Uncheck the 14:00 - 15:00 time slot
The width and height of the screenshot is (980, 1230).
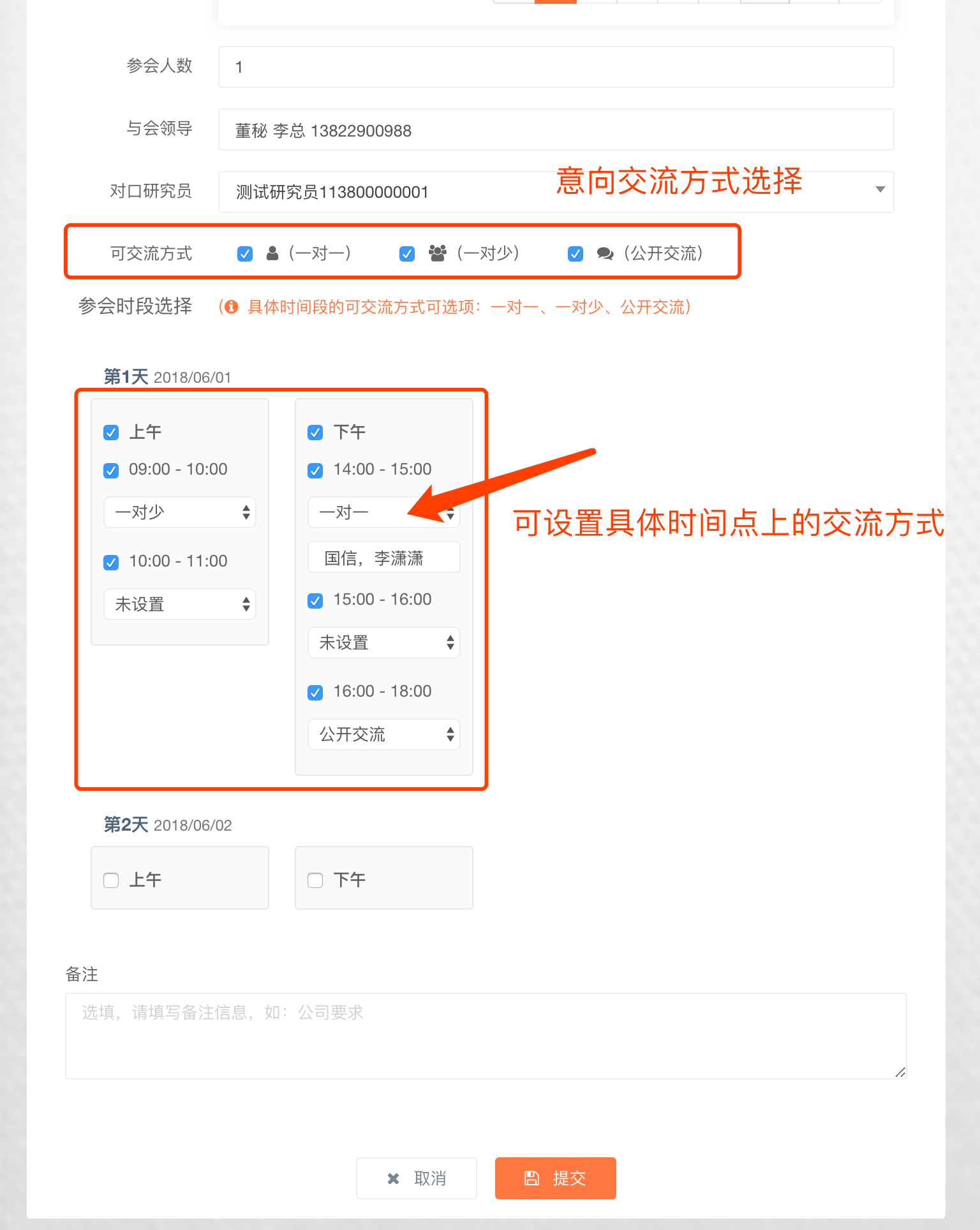click(x=315, y=471)
